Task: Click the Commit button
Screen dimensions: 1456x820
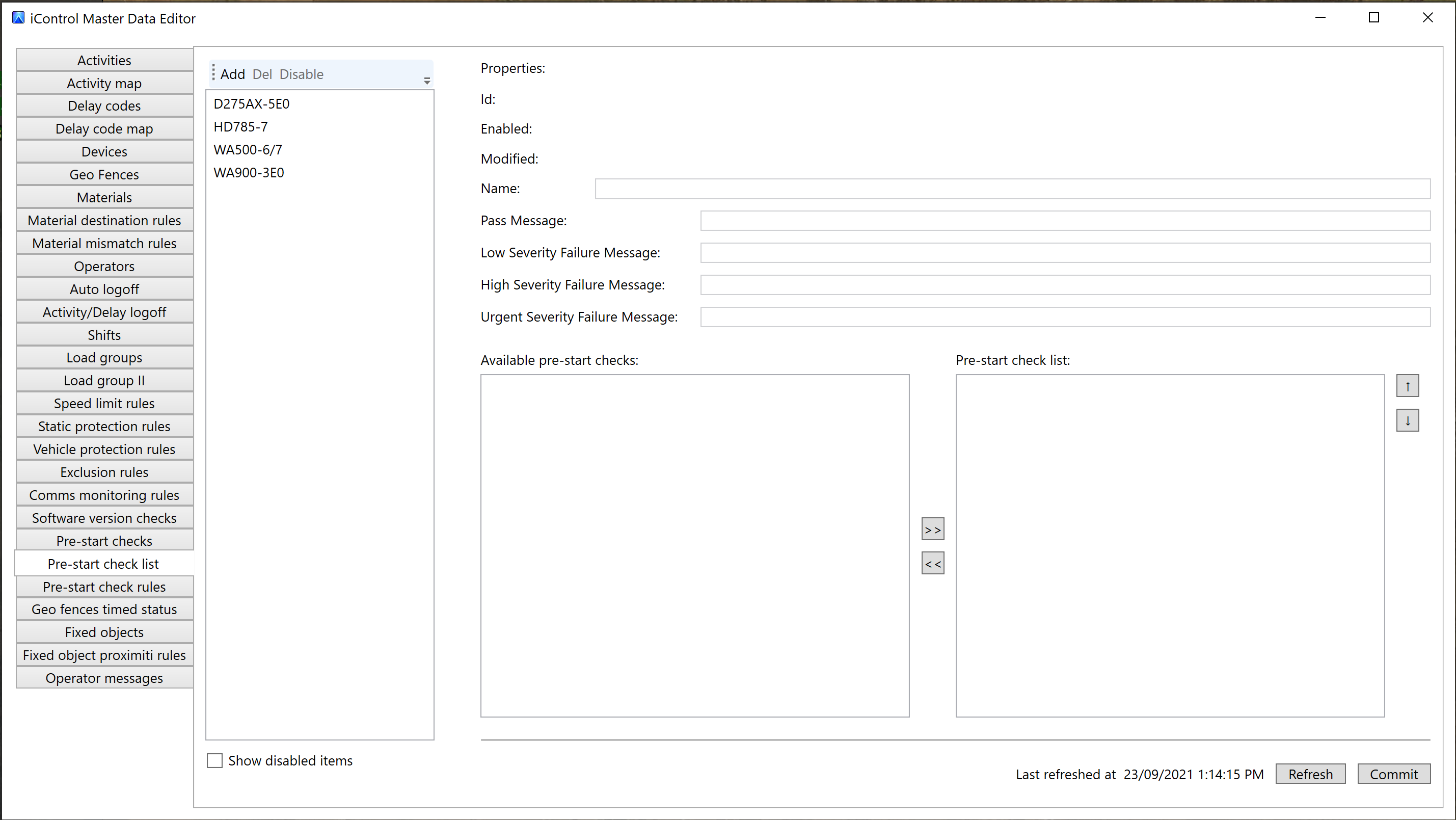Action: click(x=1394, y=774)
